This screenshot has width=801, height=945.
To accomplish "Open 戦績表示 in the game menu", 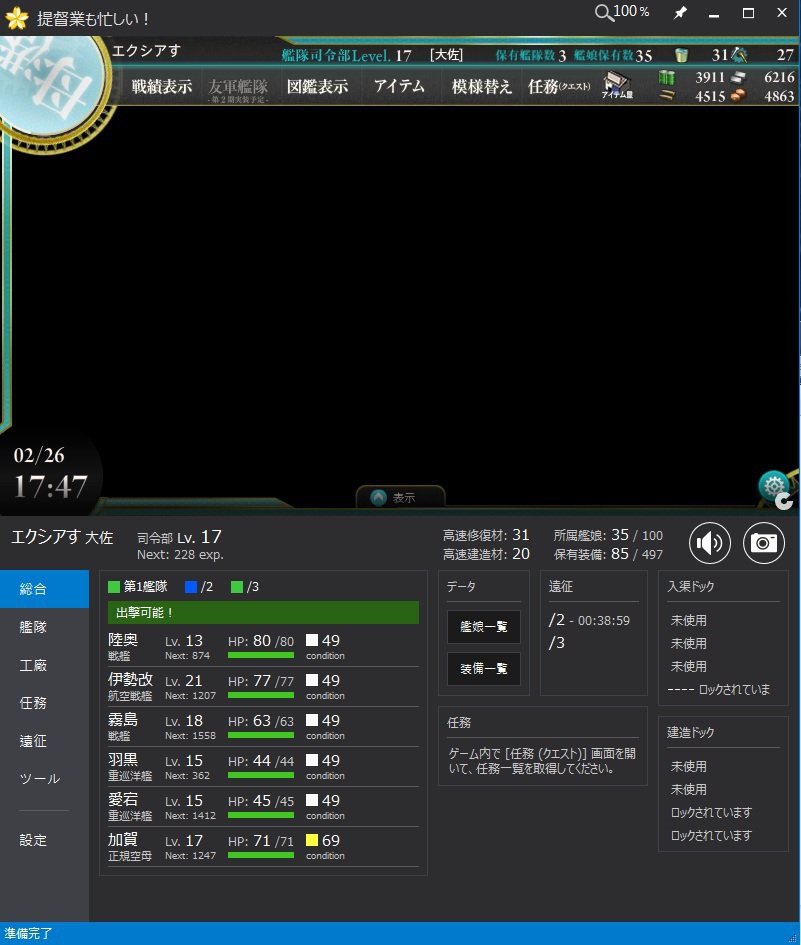I will coord(162,86).
